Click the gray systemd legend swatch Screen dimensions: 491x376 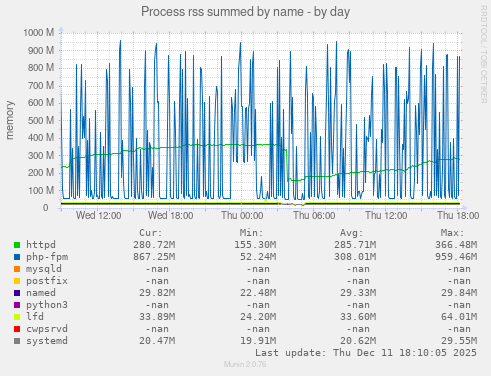[x=17, y=341]
